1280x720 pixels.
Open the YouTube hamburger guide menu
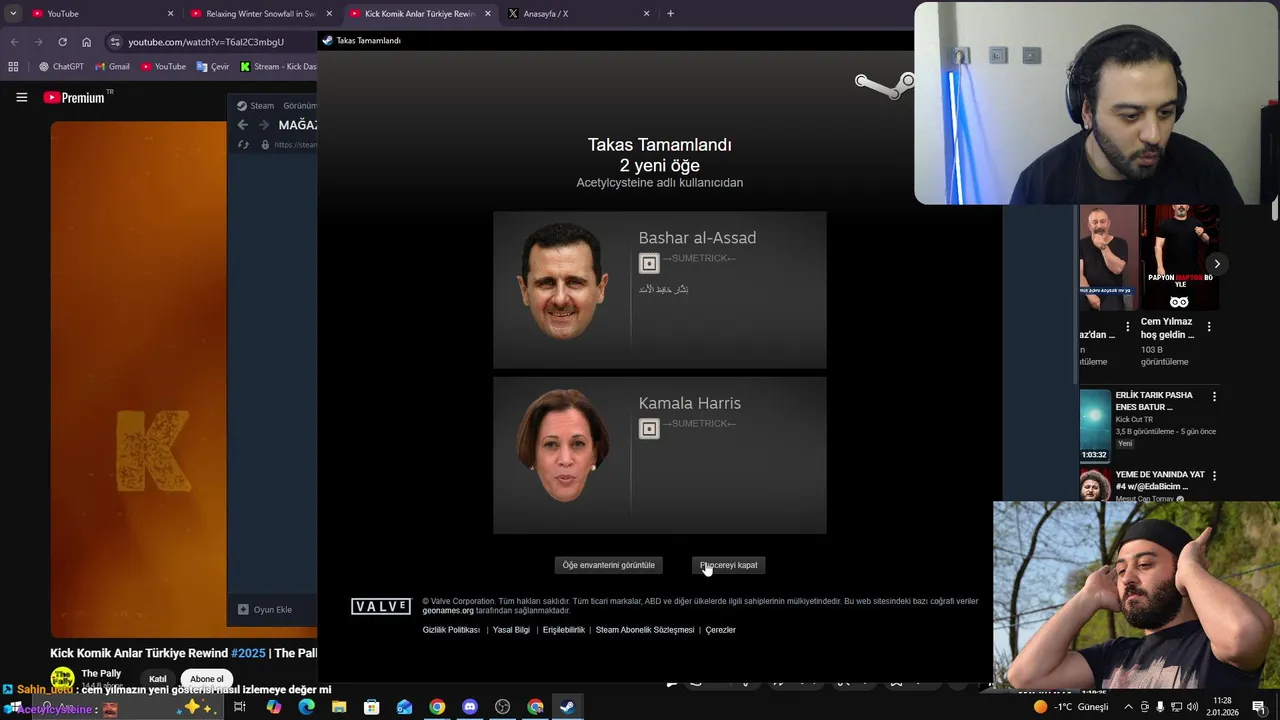[21, 97]
